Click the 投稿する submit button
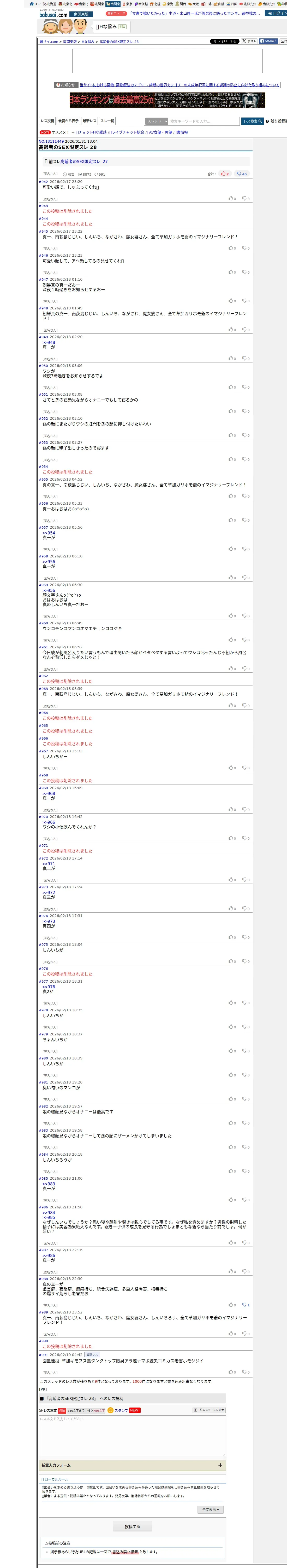This screenshot has width=287, height=1568. pyautogui.click(x=132, y=1527)
